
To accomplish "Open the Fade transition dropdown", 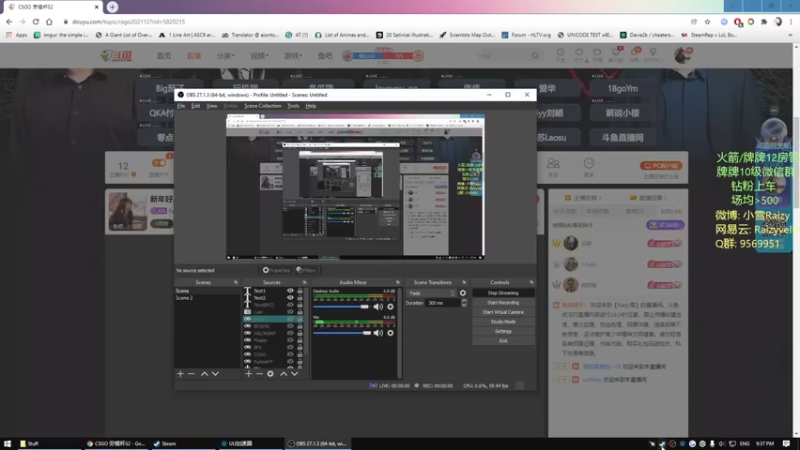I will 431,293.
